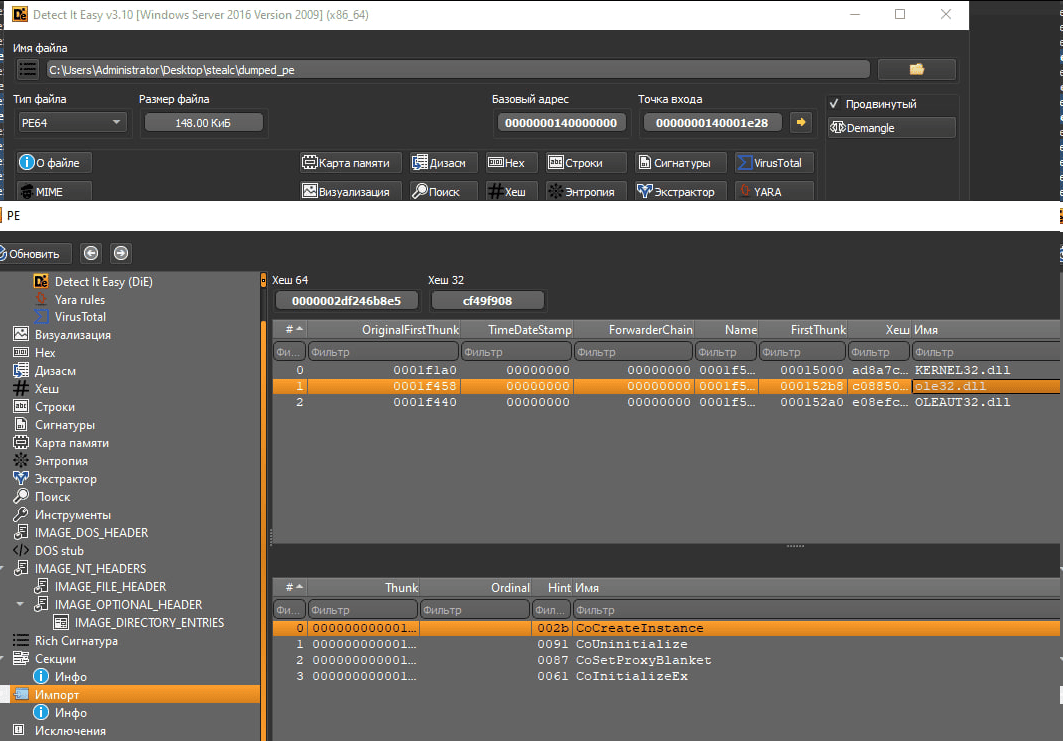Sort import table by # column header
This screenshot has width=1063, height=741.
click(289, 329)
